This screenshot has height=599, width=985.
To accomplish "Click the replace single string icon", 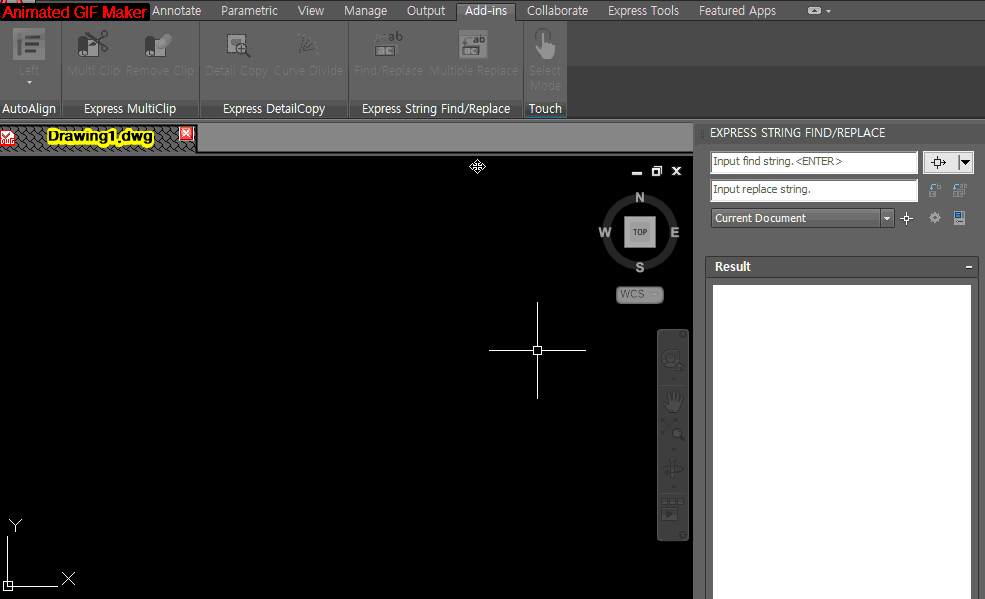I will [935, 190].
